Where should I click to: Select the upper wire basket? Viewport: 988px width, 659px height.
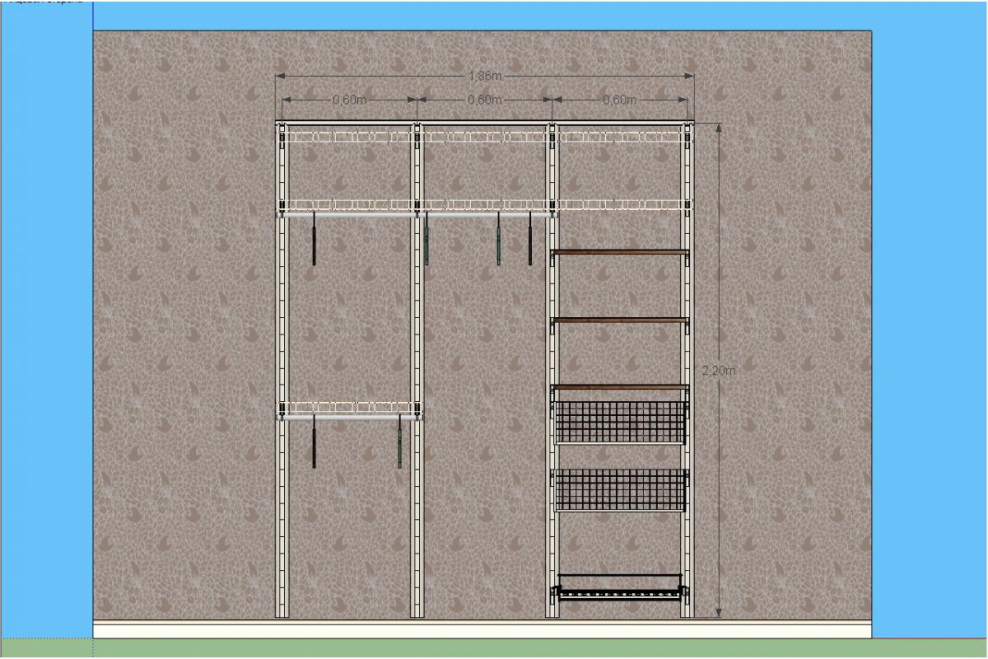(x=620, y=422)
